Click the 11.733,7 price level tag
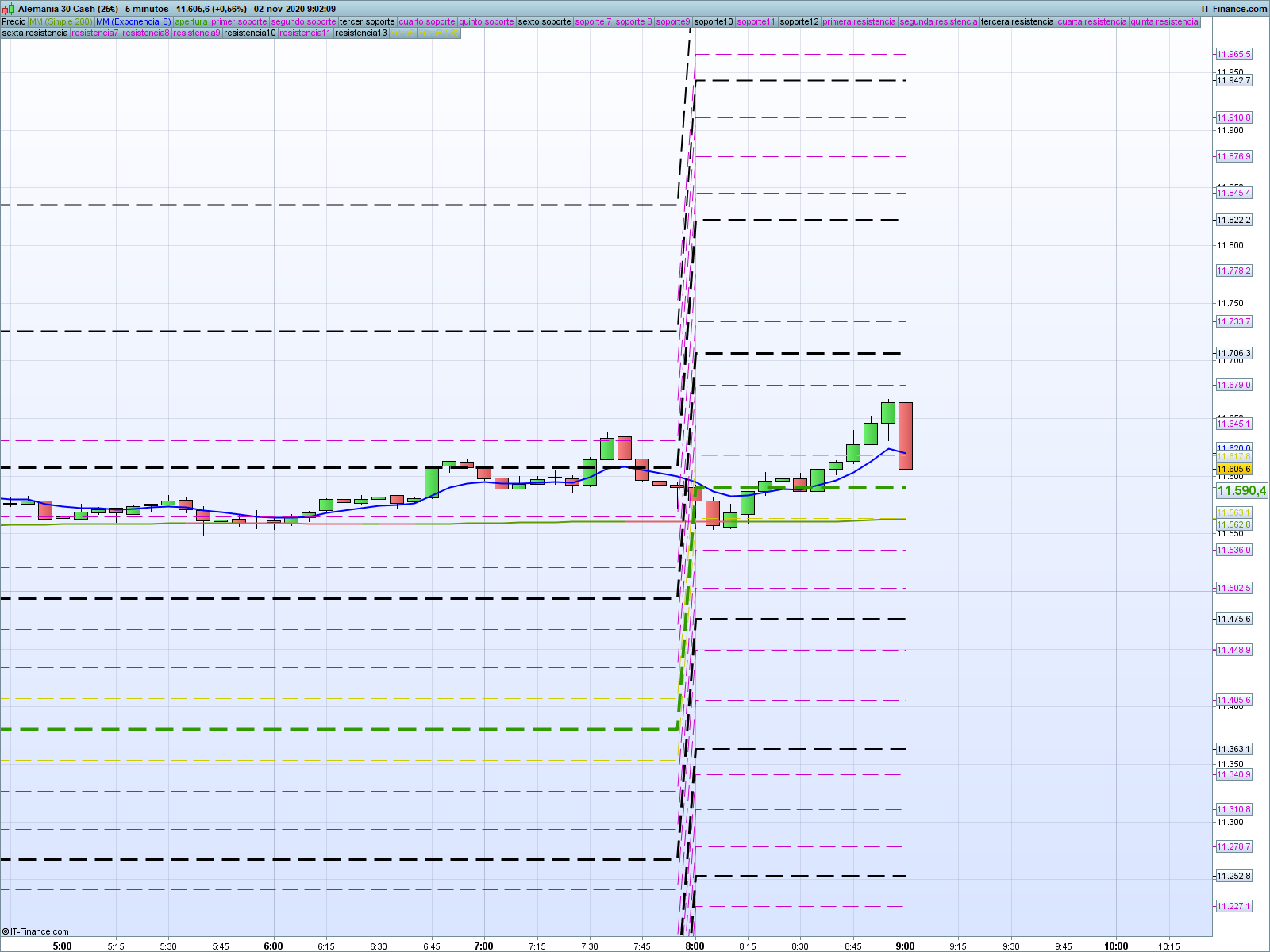This screenshot has height=952, width=1270. [x=1234, y=321]
